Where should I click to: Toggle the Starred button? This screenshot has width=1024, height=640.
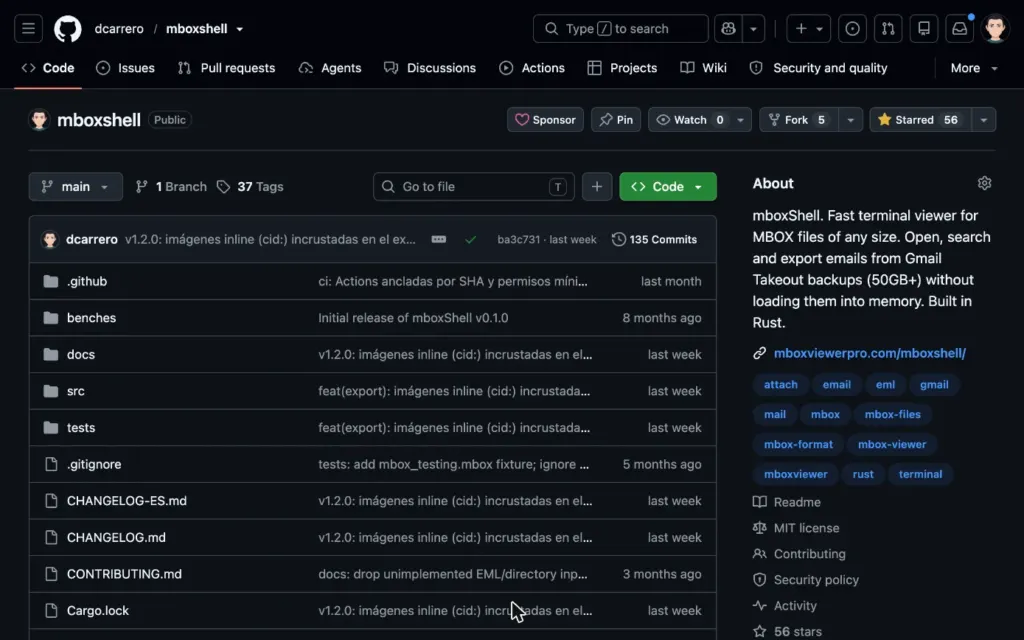[920, 120]
